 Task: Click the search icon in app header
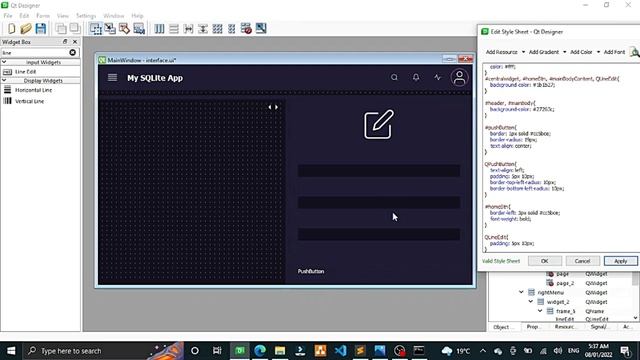tap(394, 77)
